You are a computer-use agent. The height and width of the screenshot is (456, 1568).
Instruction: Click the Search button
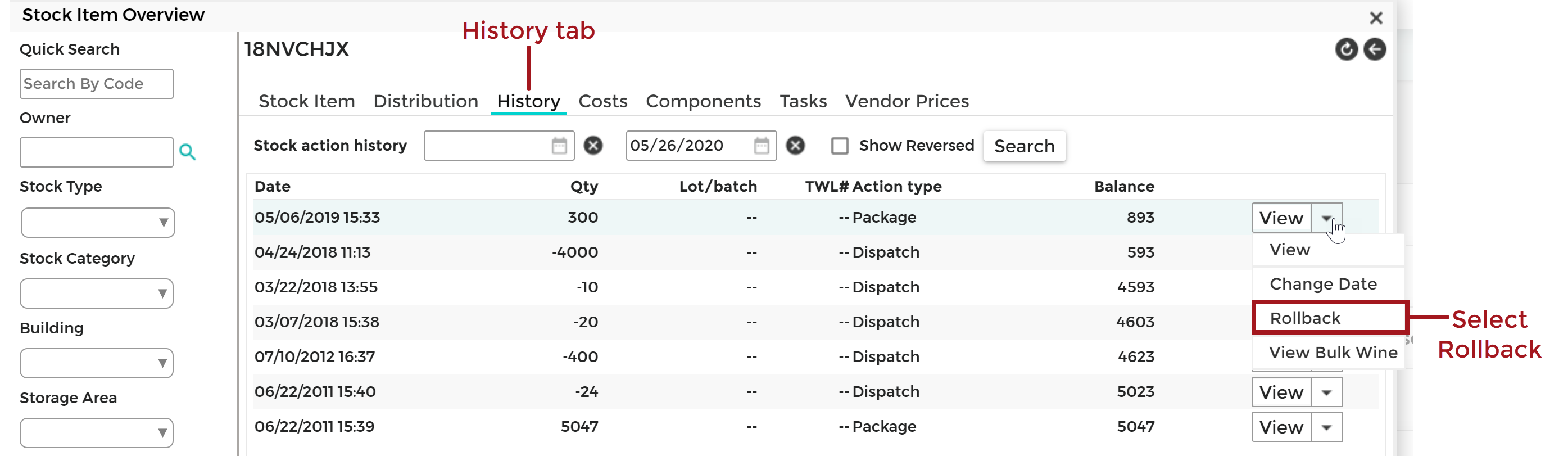point(1024,146)
